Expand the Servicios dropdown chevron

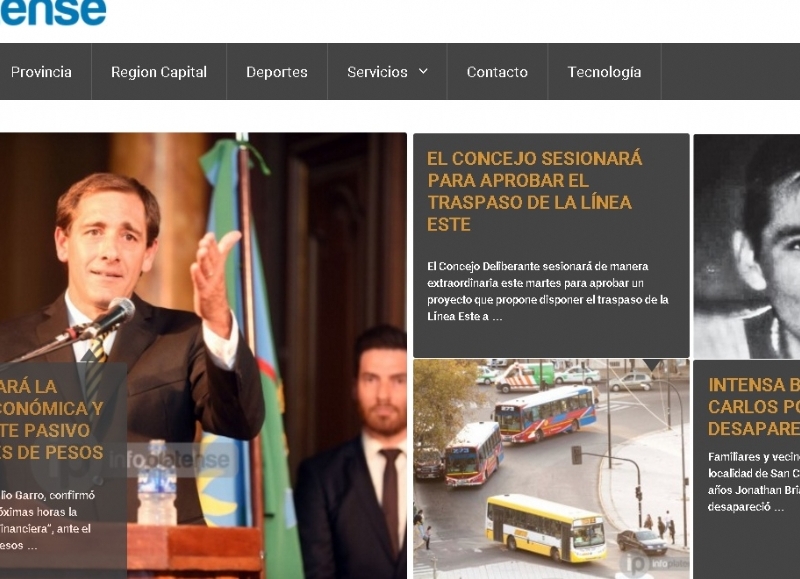423,71
